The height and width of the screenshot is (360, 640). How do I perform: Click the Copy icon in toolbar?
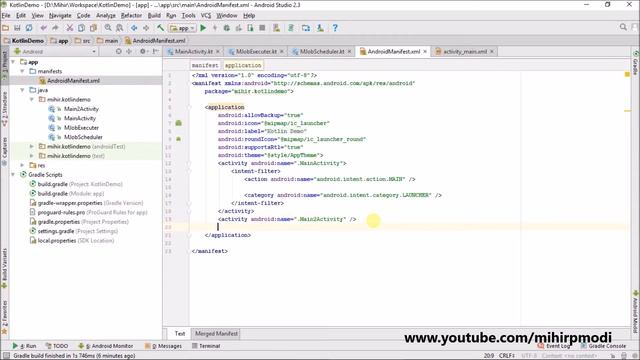click(82, 28)
